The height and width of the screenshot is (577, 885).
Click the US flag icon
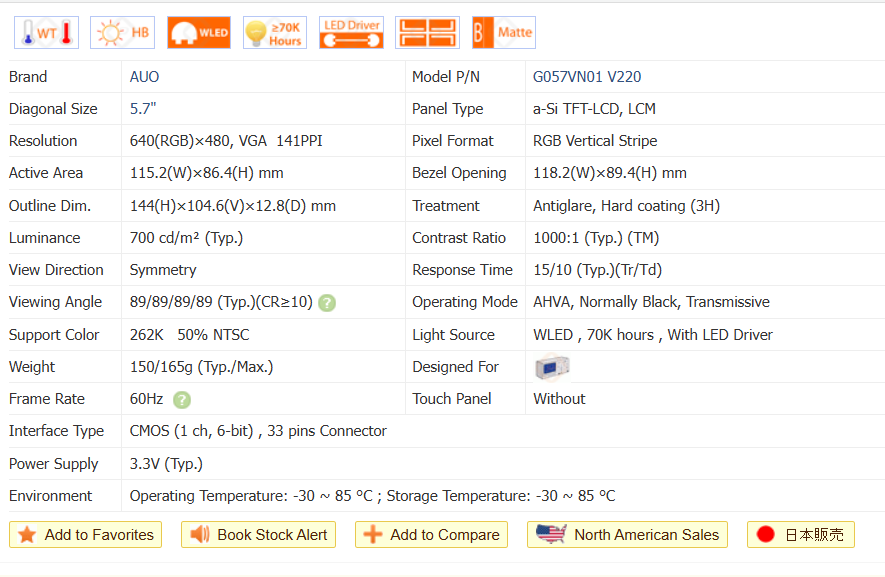tap(550, 535)
